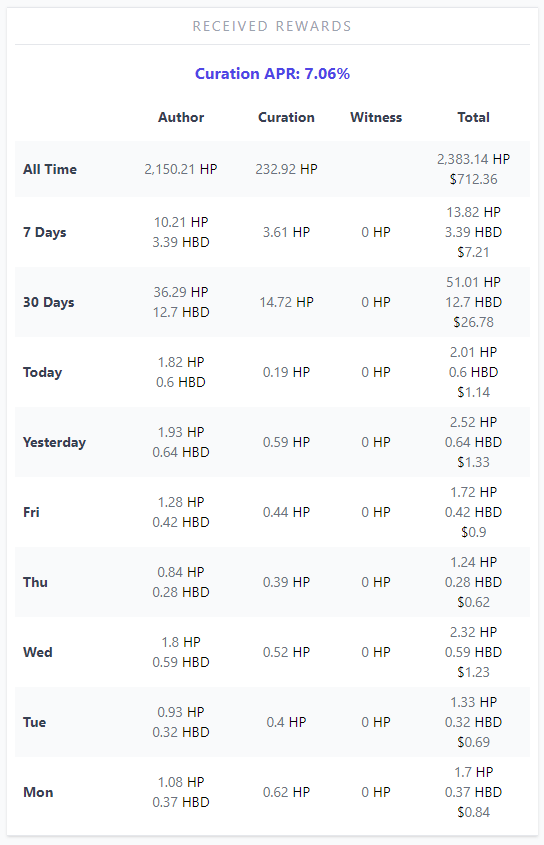Click the 232.92 HP all-time curation value

286,169
